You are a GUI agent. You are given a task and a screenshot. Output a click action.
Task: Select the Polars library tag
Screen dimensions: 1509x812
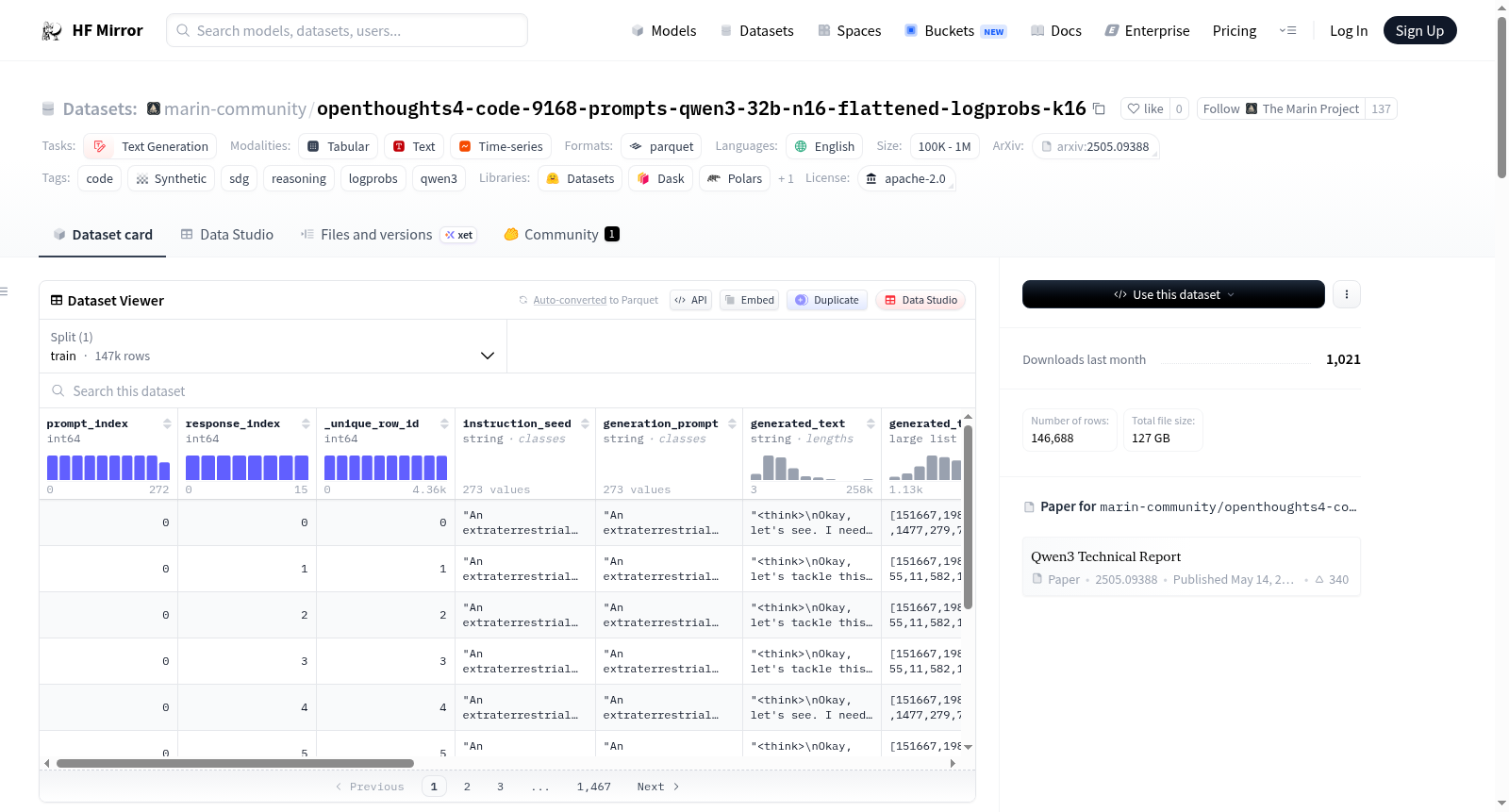[735, 178]
